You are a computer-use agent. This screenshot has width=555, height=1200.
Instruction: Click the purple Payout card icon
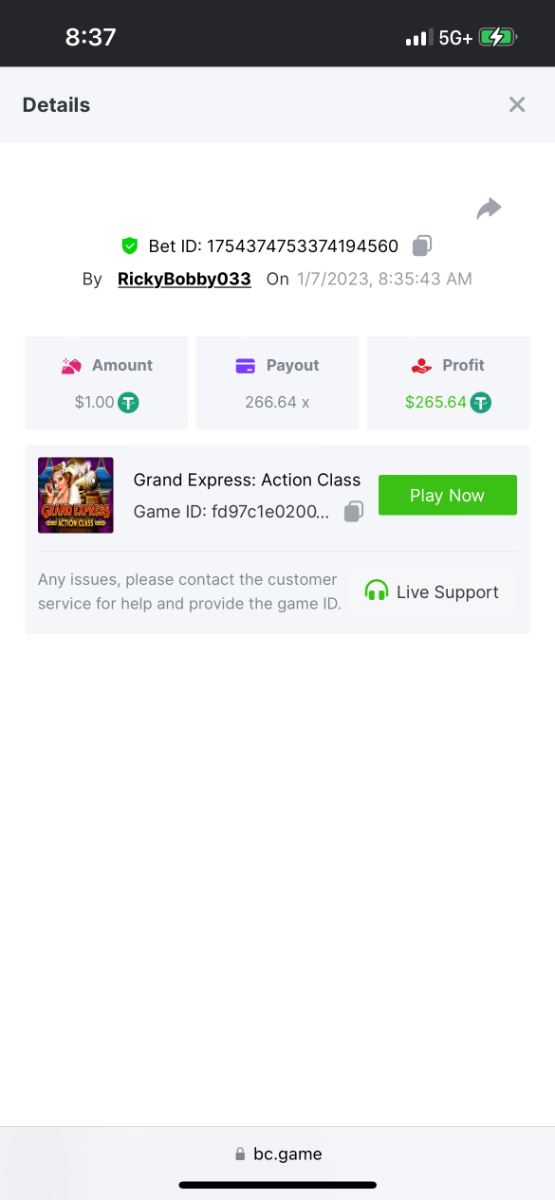pyautogui.click(x=245, y=366)
